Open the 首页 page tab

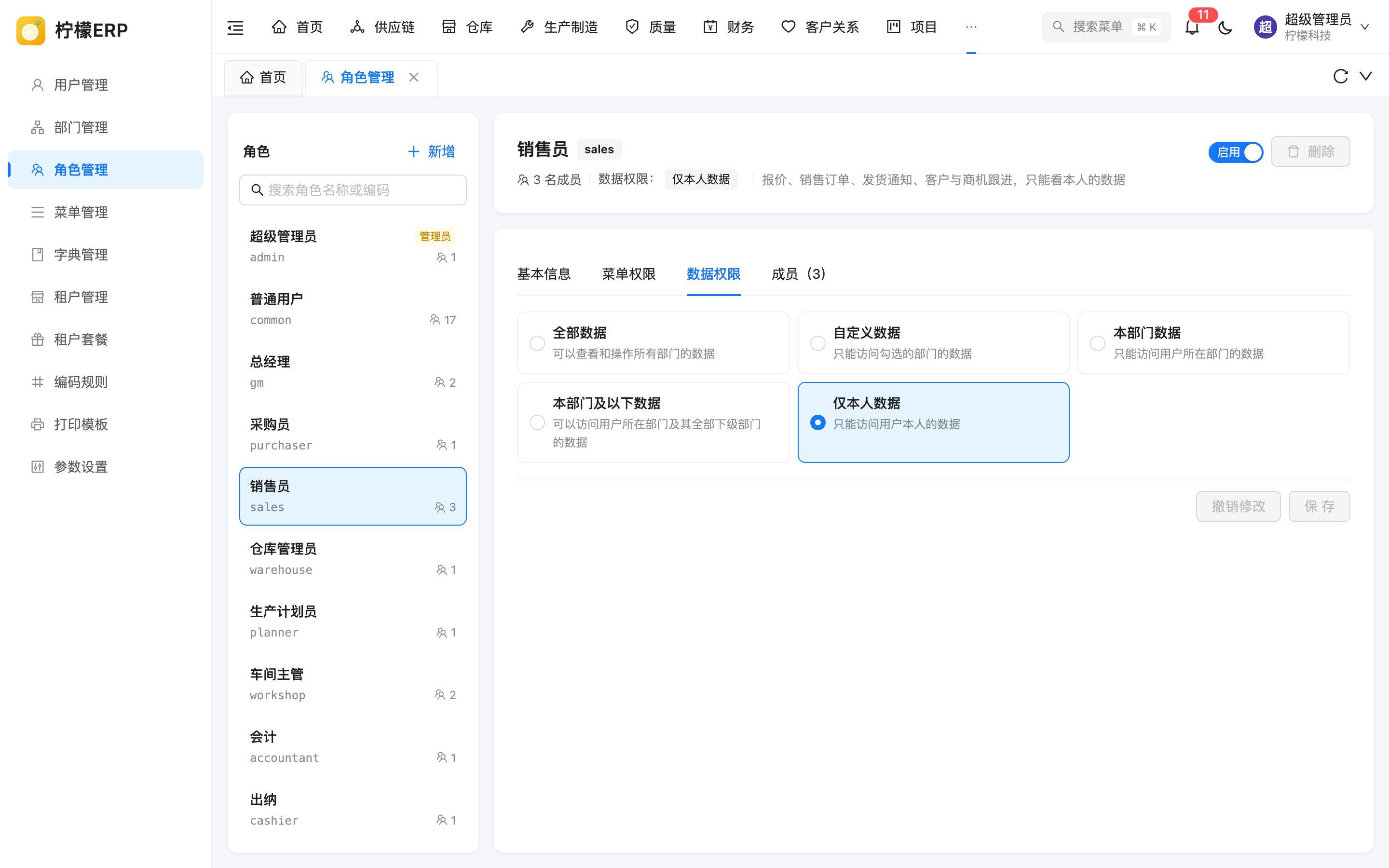coord(263,78)
